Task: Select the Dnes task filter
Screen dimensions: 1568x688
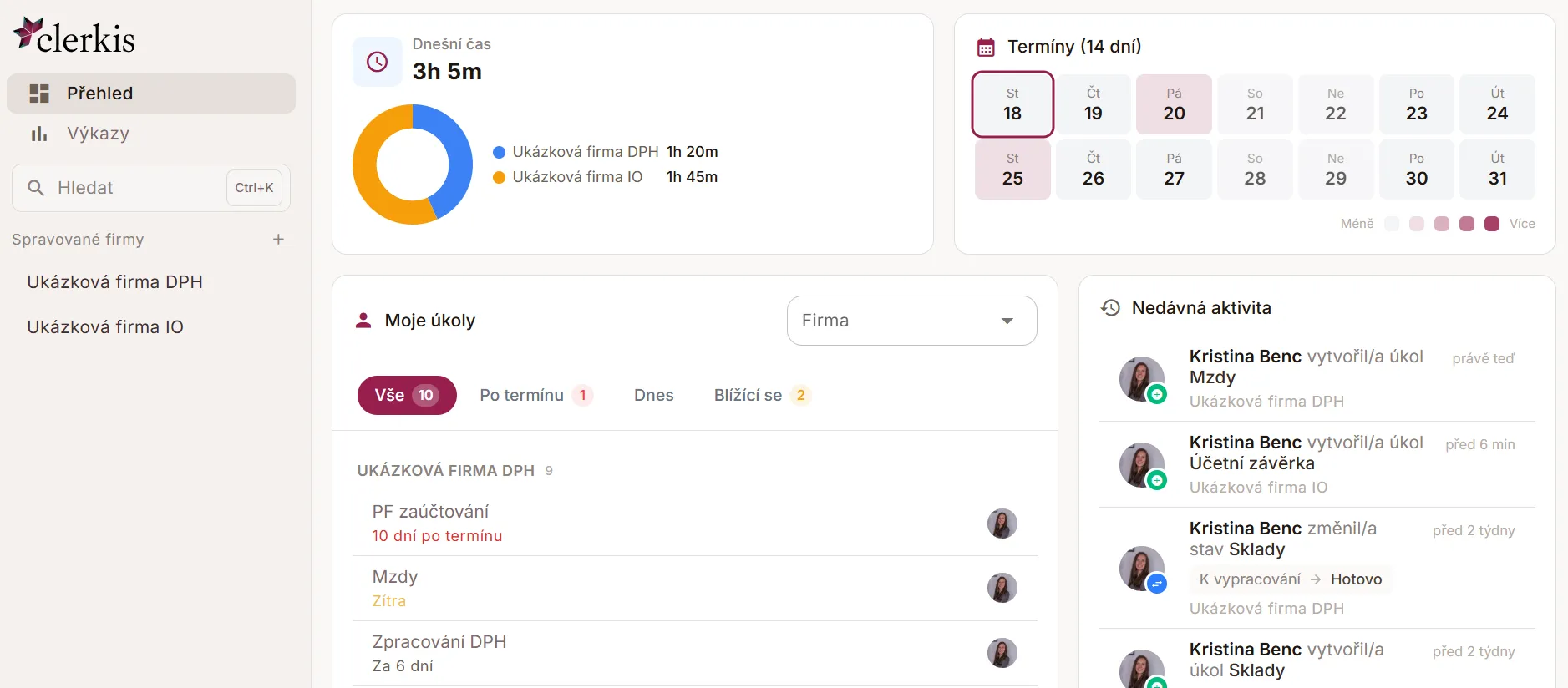Action: coord(653,395)
